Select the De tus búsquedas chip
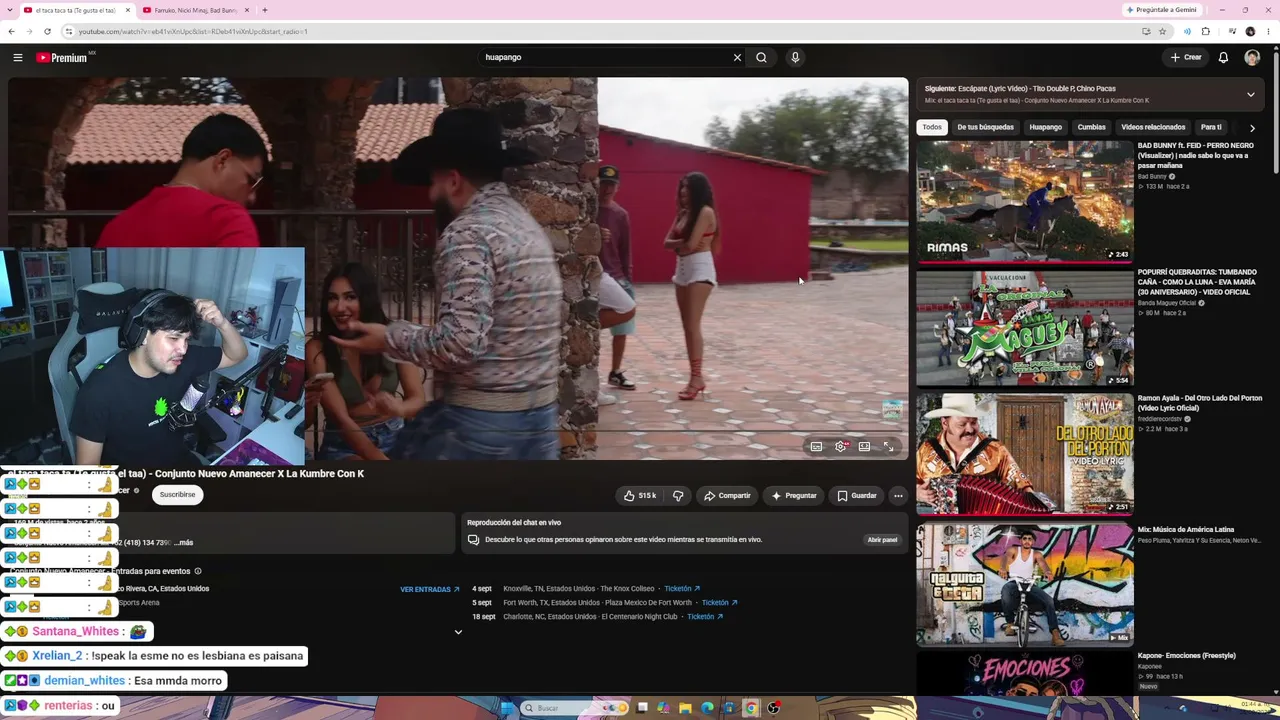Viewport: 1280px width, 720px height. pos(985,127)
